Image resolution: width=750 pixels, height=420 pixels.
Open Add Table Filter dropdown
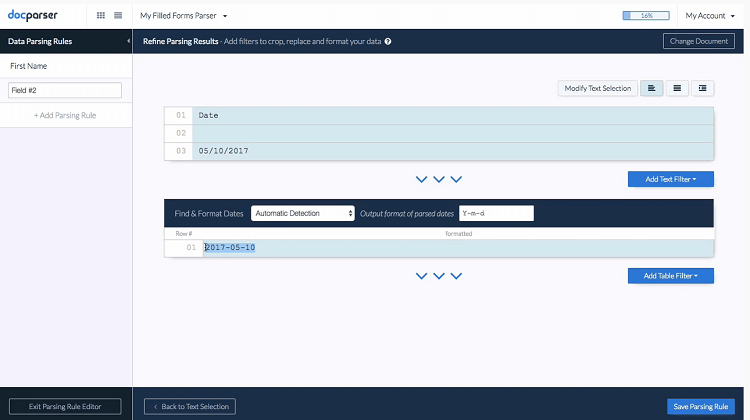point(671,276)
